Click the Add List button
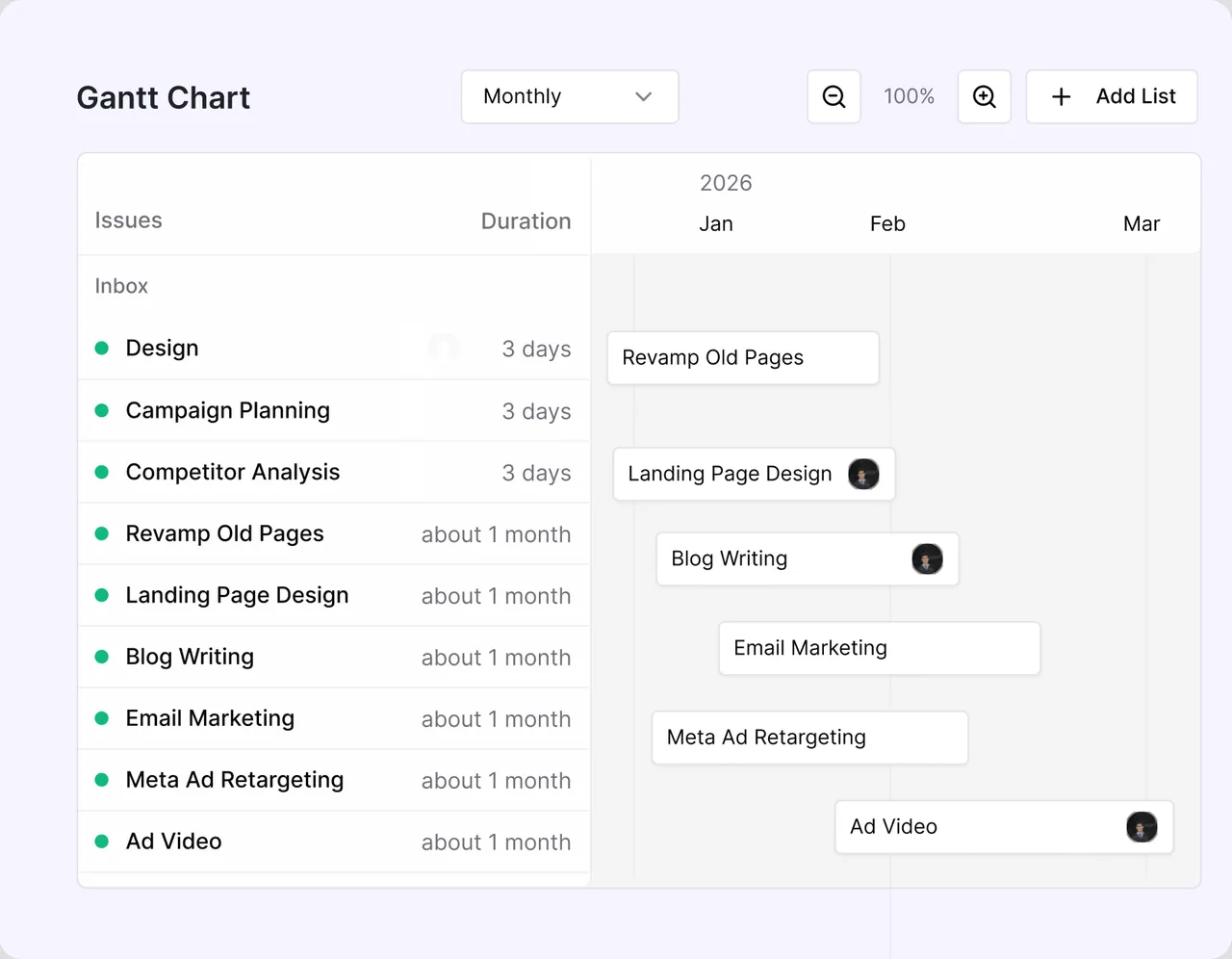 1112,96
